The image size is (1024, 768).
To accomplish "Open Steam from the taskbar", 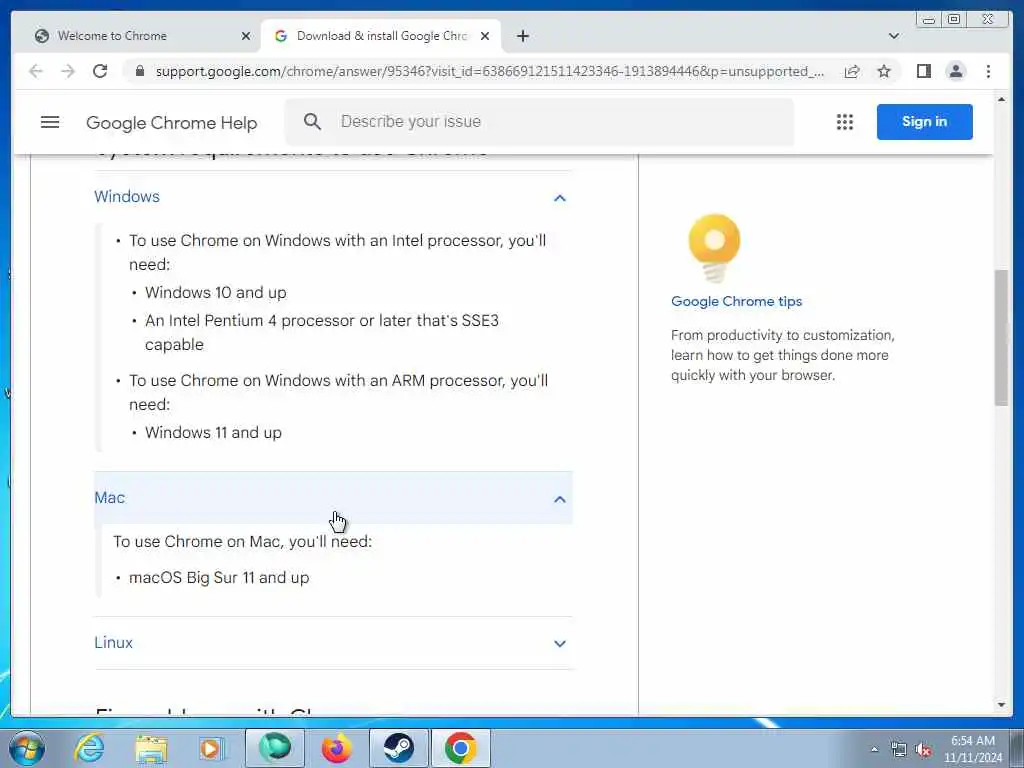I will click(x=398, y=748).
